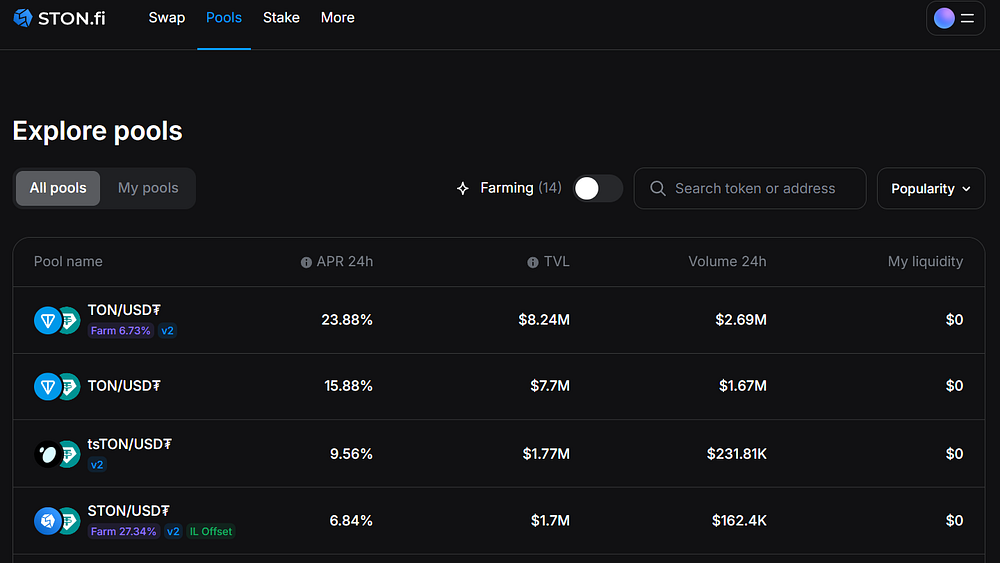1000x563 pixels.
Task: Expand the More navigation menu
Action: [337, 18]
